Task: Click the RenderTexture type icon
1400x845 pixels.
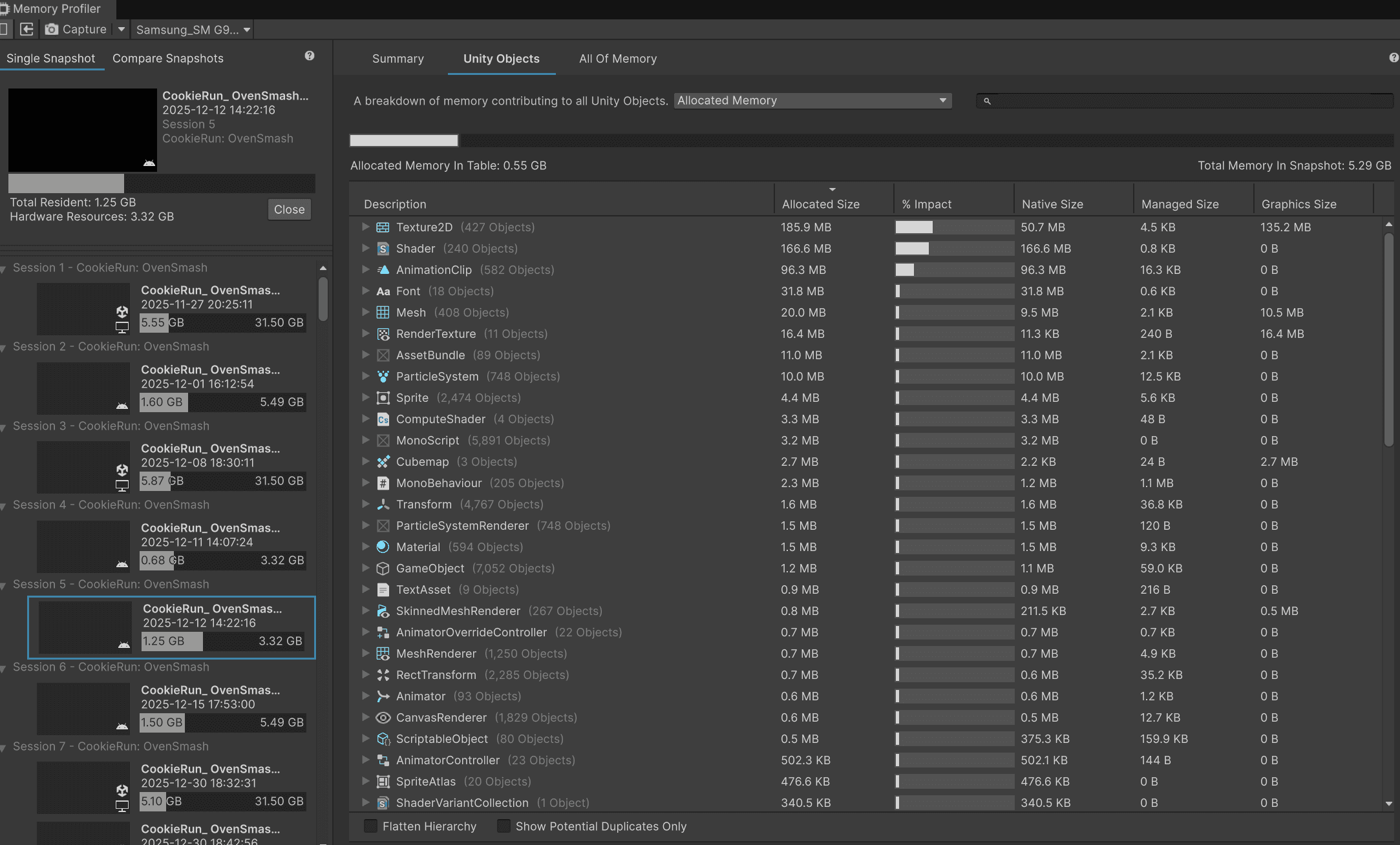Action: pyautogui.click(x=383, y=334)
